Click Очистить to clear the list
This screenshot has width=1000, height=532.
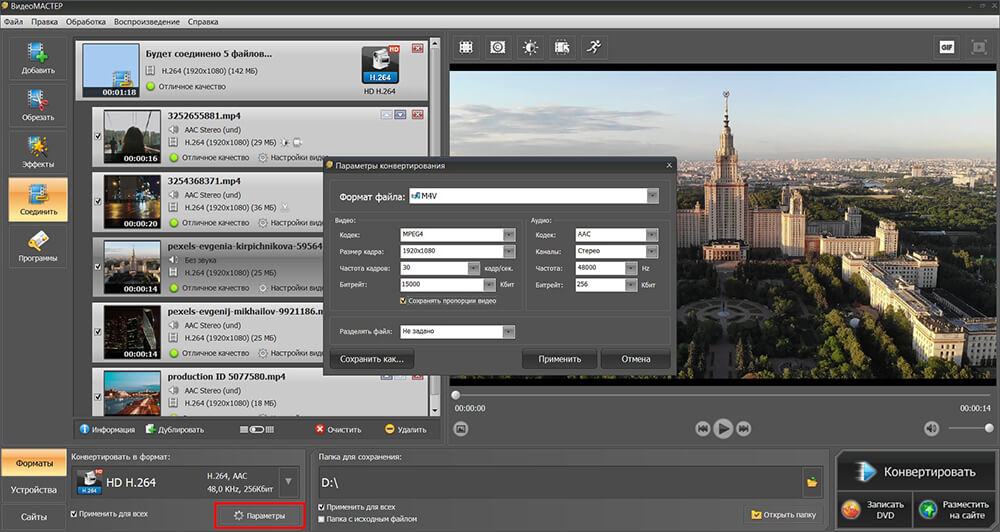[x=339, y=429]
